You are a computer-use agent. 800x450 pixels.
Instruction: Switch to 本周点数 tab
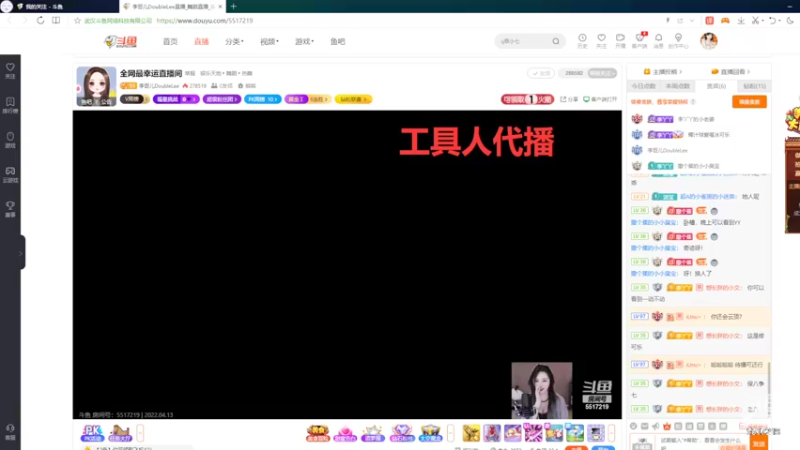pyautogui.click(x=678, y=86)
